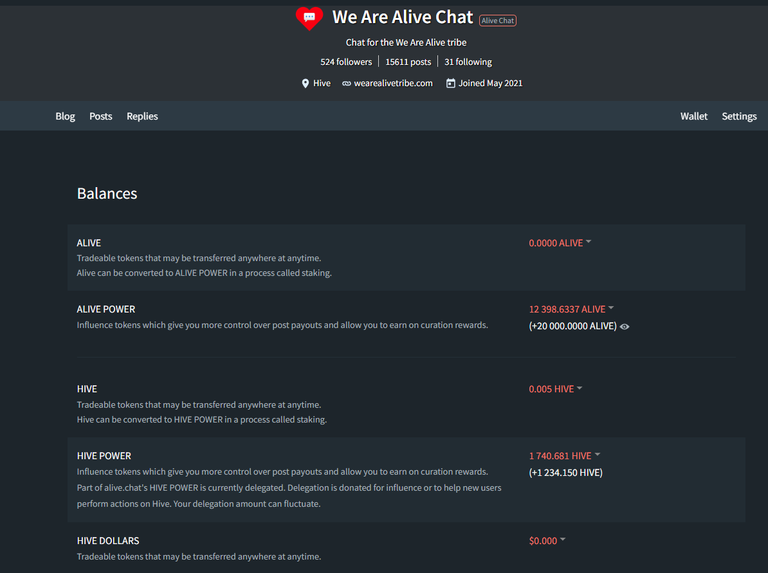The height and width of the screenshot is (573, 768).
Task: Click the HIVE row label
Action: point(87,389)
